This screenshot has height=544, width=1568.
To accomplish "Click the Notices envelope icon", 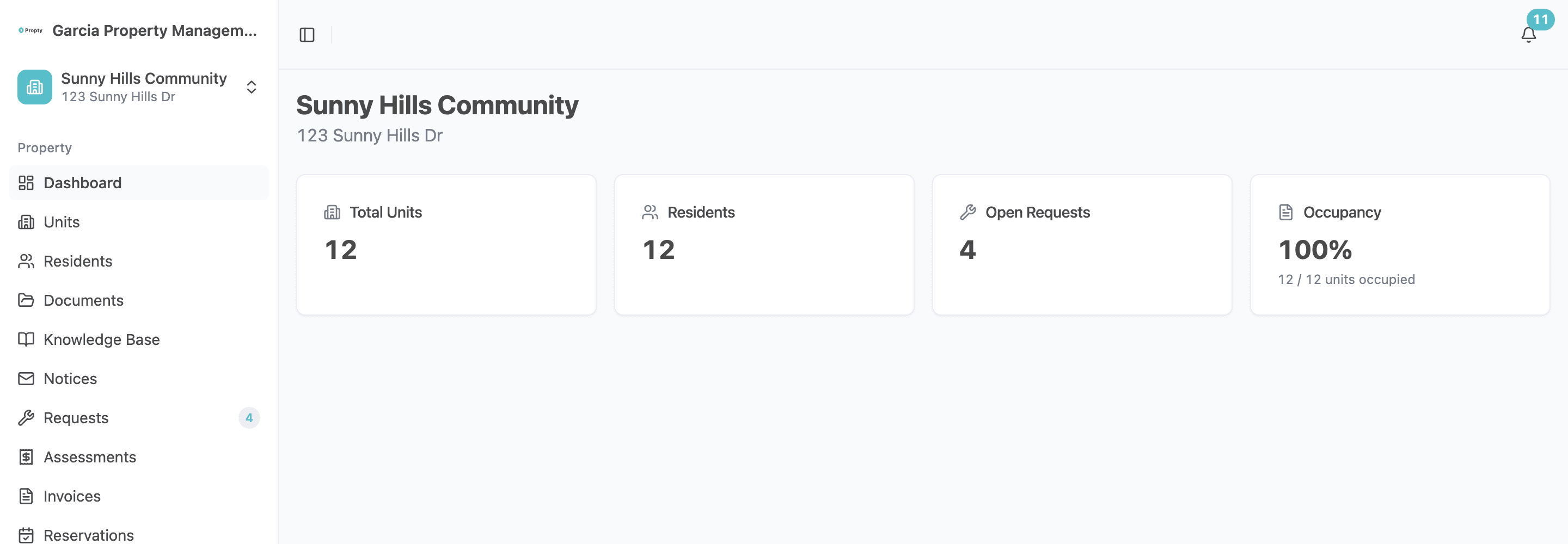I will pos(26,378).
